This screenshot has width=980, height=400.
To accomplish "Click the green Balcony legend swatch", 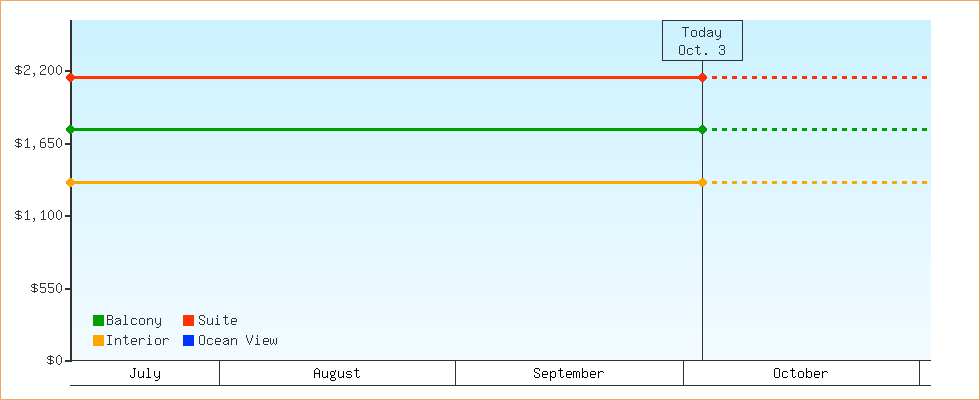I will coord(98,321).
